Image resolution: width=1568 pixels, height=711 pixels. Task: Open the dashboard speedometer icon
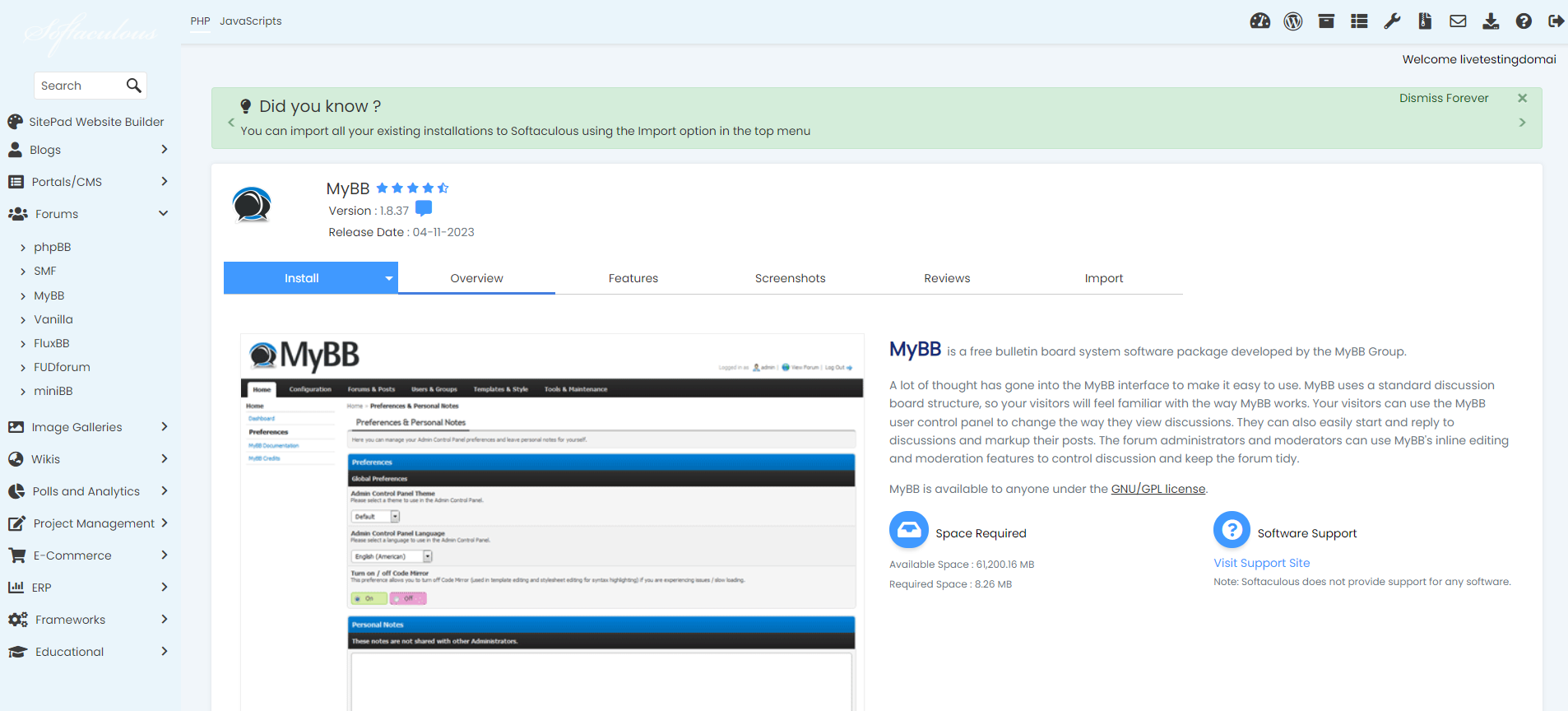point(1260,21)
